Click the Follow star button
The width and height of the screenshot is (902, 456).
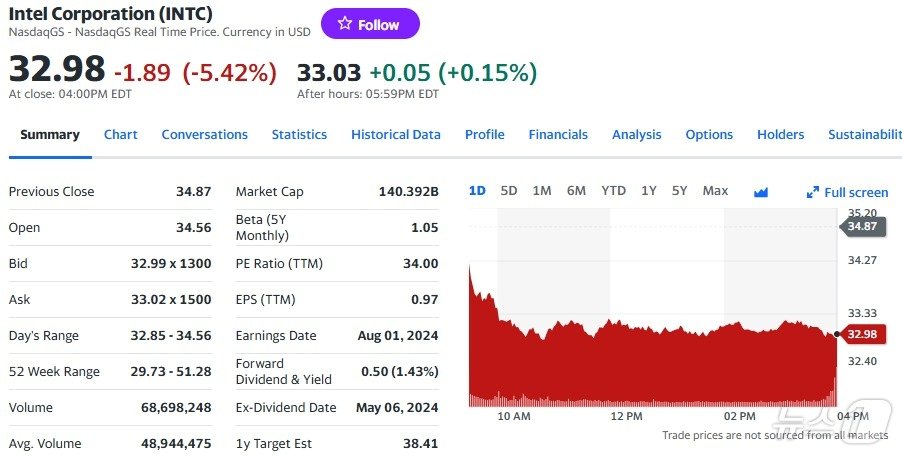tap(369, 24)
